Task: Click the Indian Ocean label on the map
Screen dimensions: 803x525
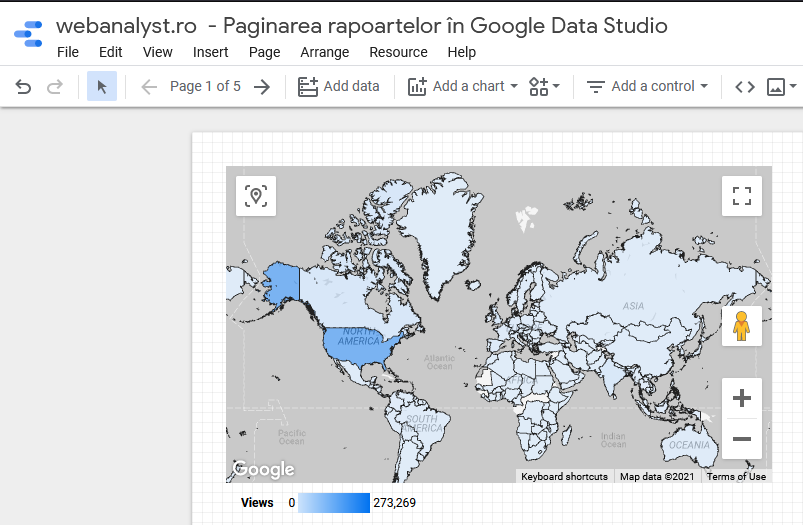Action: (614, 440)
